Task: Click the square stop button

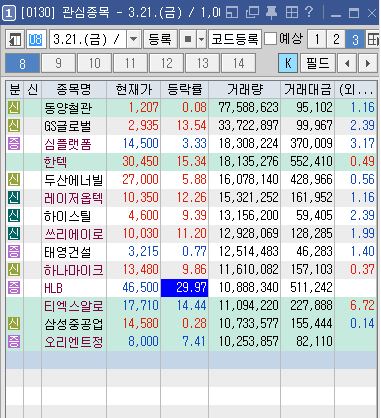Action: [x=188, y=39]
